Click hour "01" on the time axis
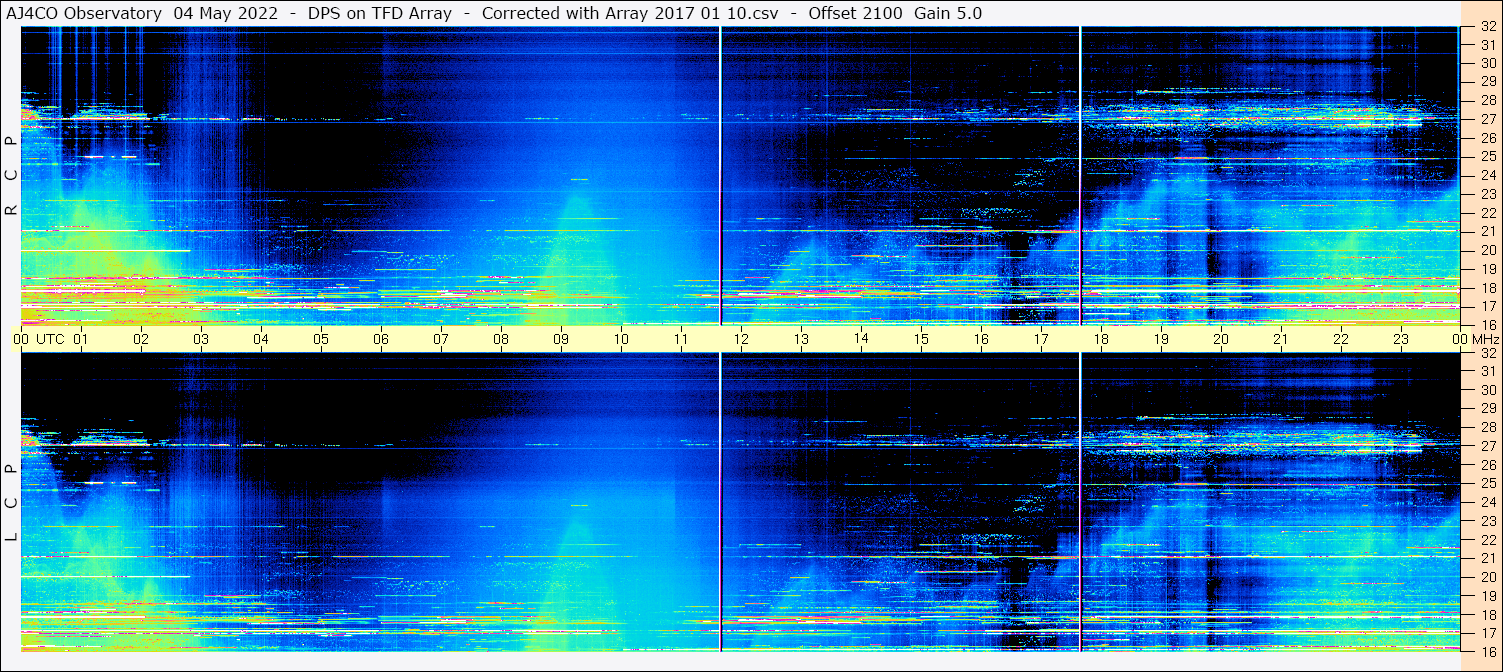The height and width of the screenshot is (672, 1503). pos(81,339)
